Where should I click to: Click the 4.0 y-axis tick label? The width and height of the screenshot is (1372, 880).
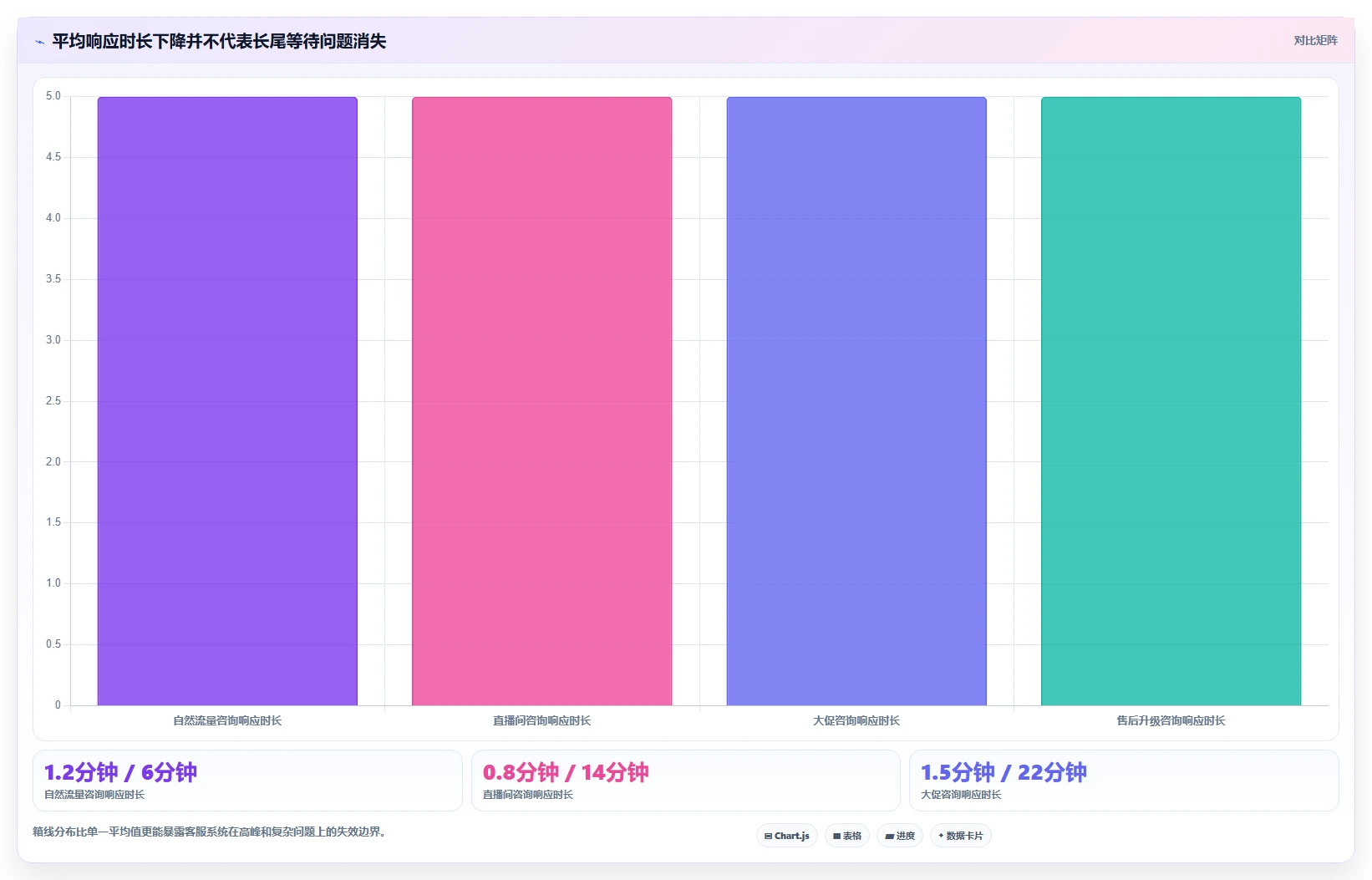(53, 218)
